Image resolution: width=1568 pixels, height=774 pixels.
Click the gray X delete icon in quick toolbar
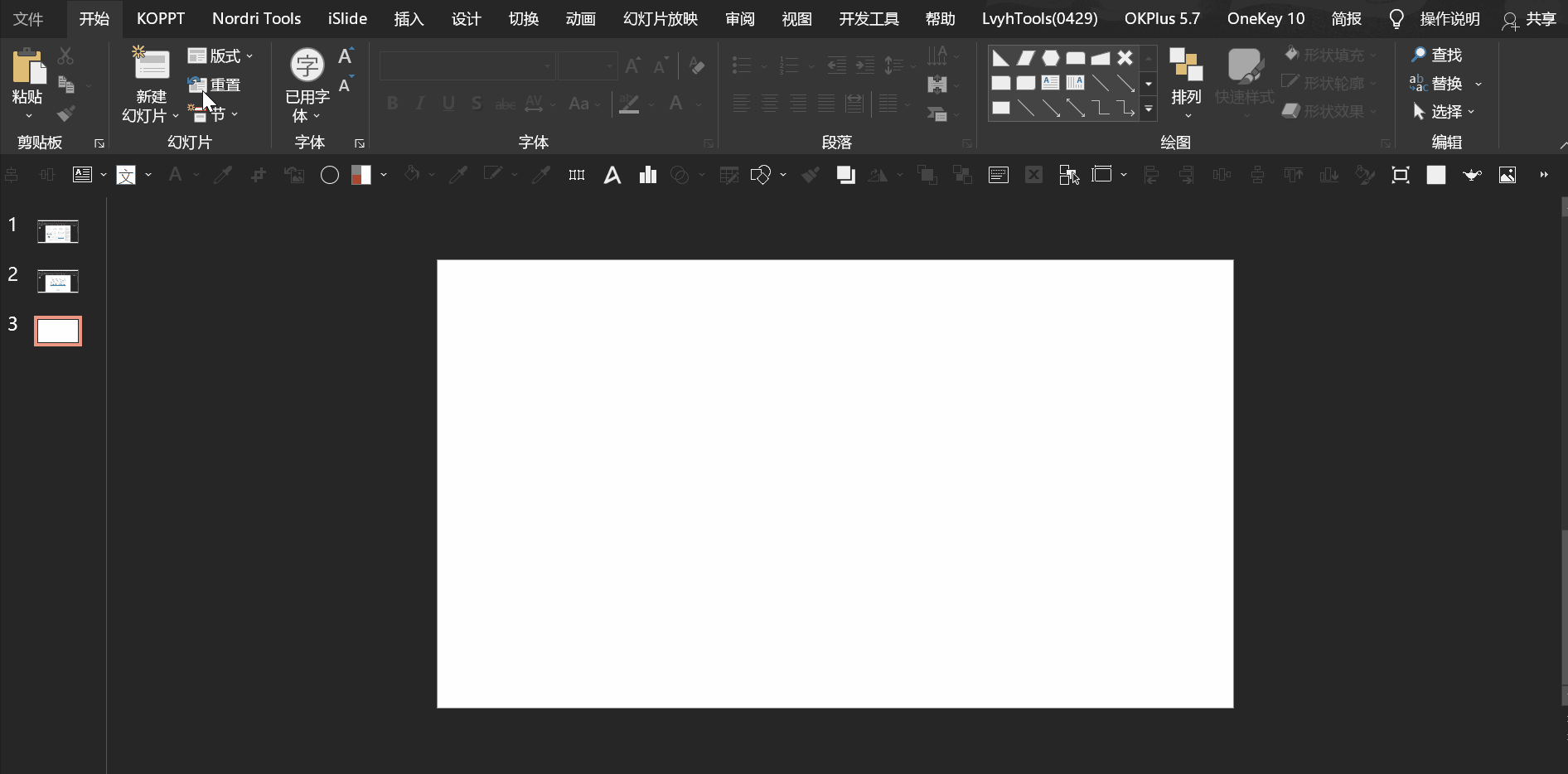1033,175
